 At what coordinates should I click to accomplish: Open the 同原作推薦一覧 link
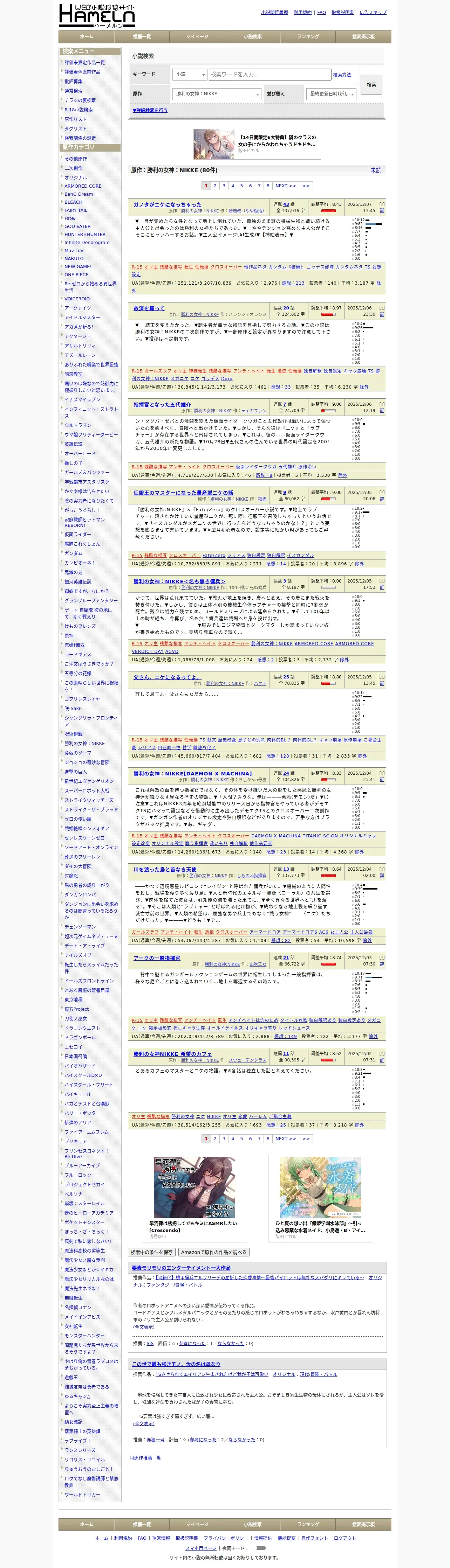(x=145, y=1458)
